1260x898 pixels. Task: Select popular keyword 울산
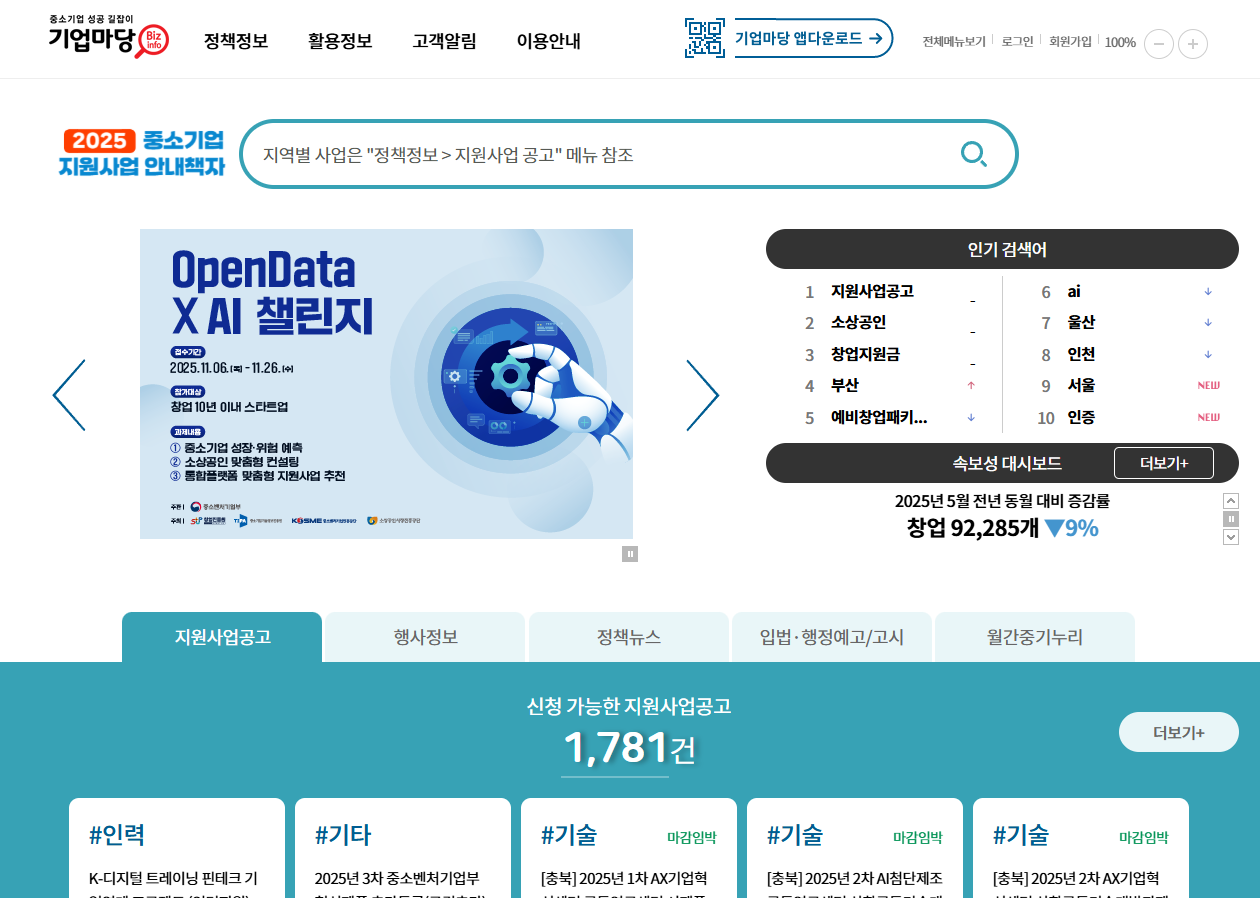[x=1081, y=323]
